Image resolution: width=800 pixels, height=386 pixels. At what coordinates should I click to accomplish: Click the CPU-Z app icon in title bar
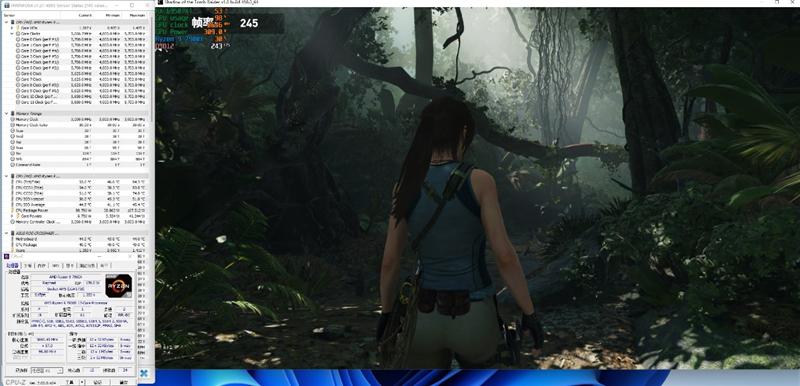point(6,256)
